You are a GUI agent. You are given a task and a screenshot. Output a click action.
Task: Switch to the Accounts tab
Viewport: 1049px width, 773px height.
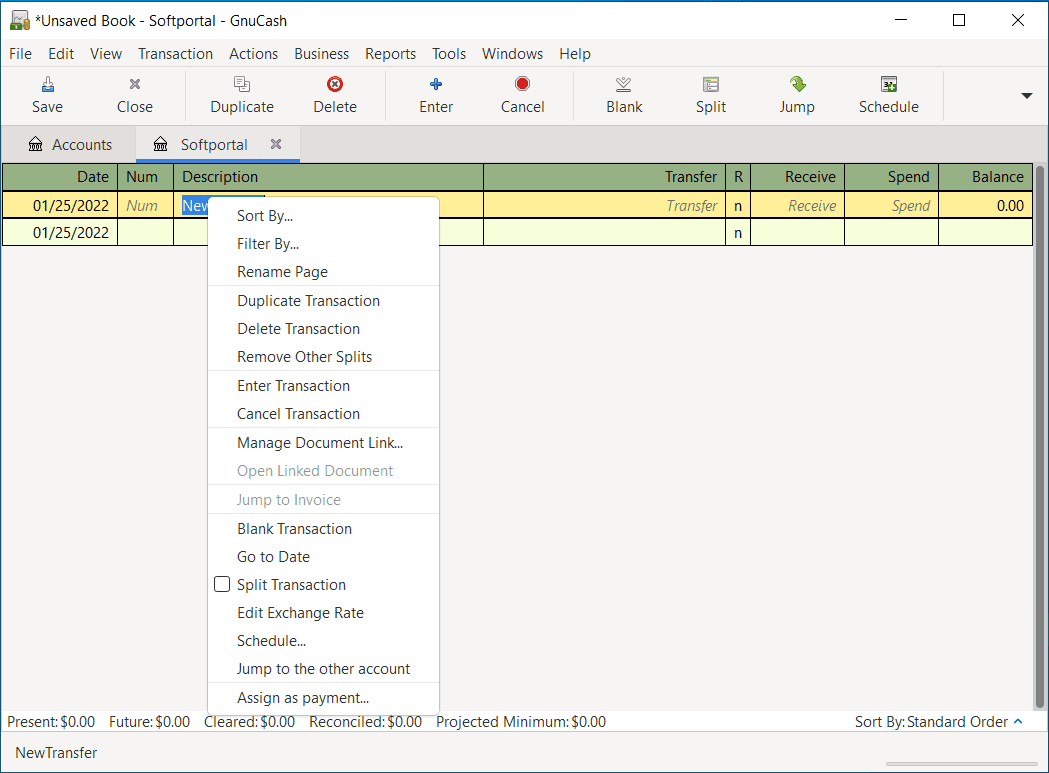70,145
